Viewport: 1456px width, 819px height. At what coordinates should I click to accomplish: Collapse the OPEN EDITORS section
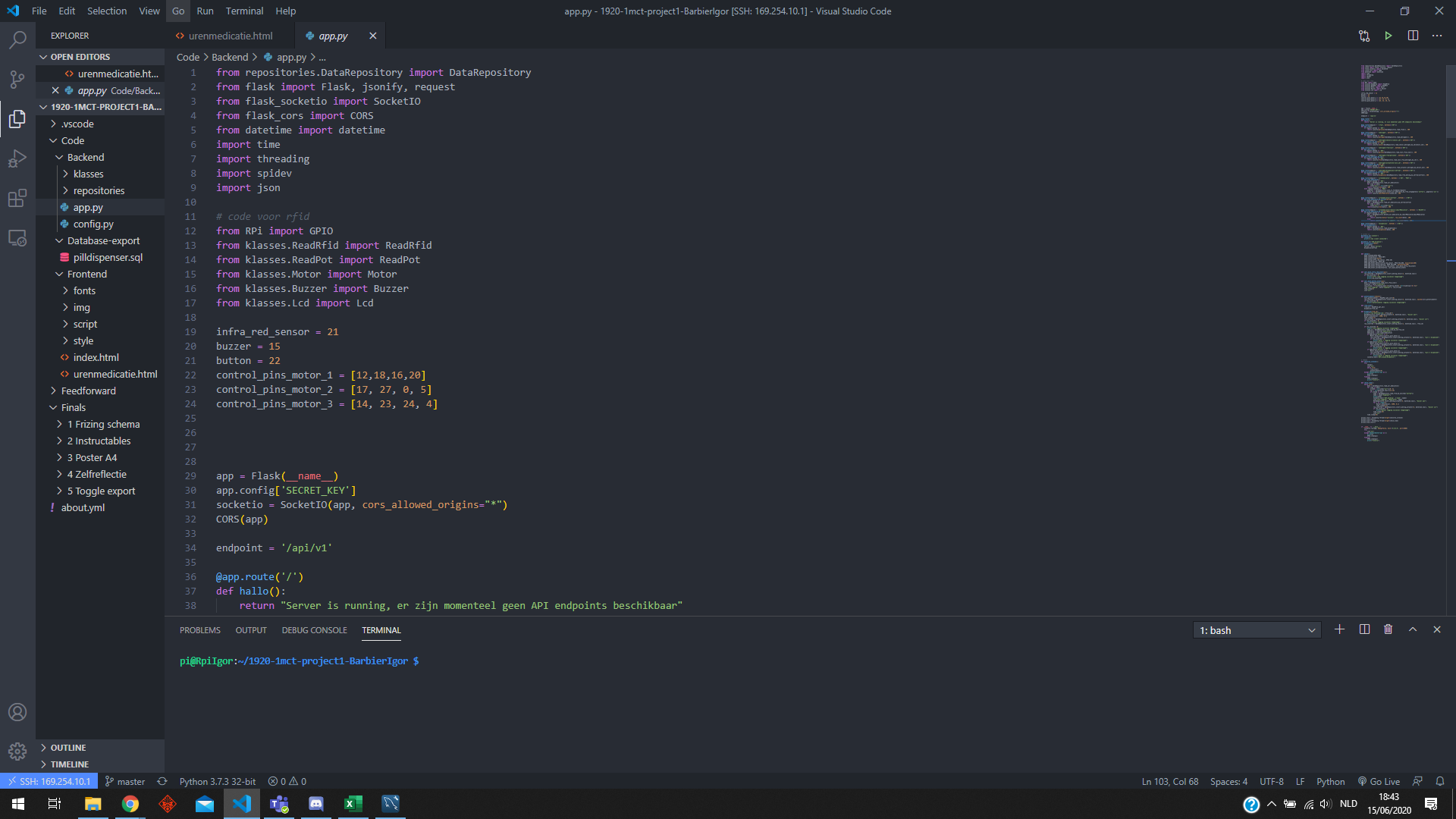100,57
